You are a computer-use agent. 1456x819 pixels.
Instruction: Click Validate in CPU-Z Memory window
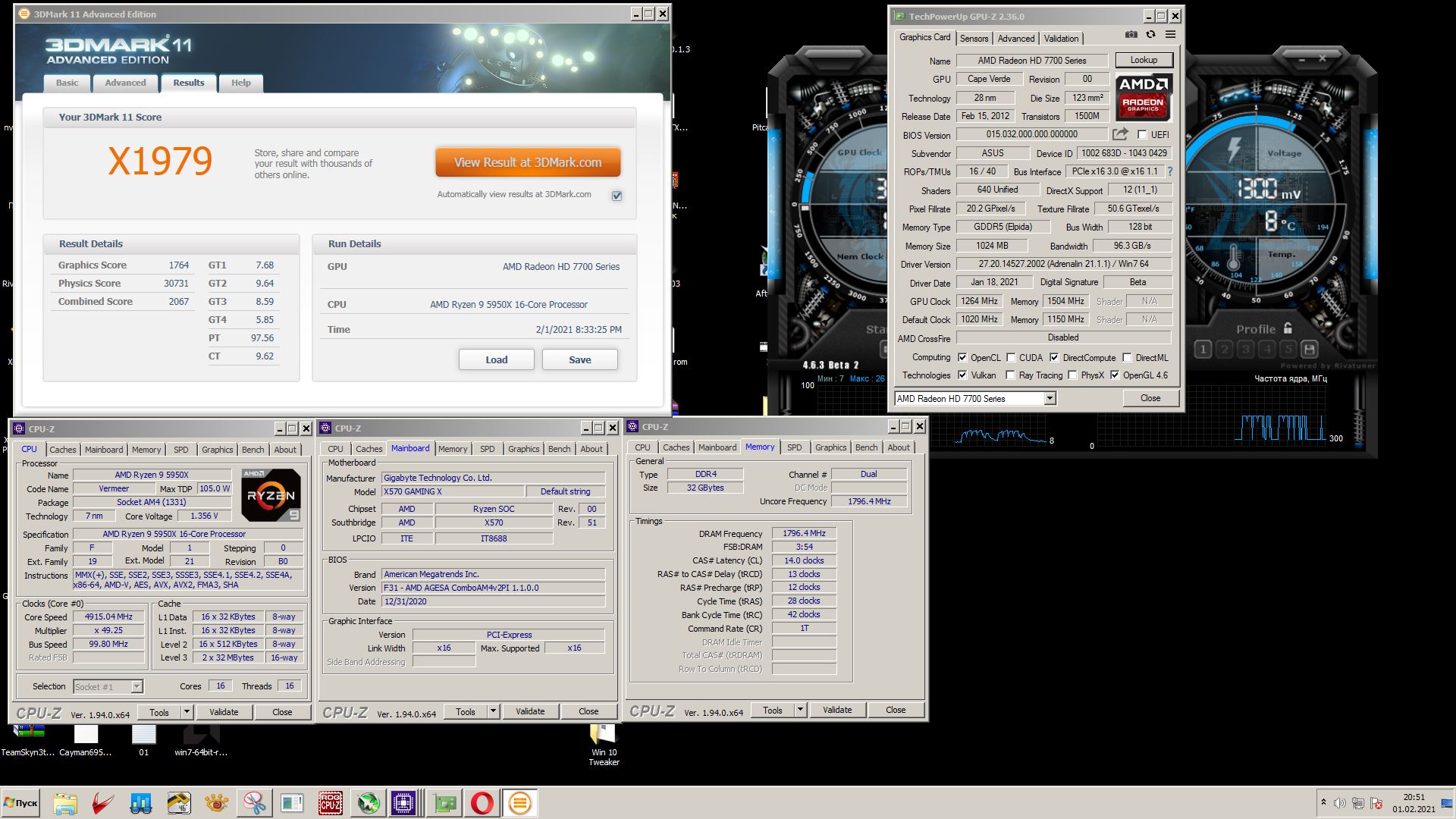[837, 710]
